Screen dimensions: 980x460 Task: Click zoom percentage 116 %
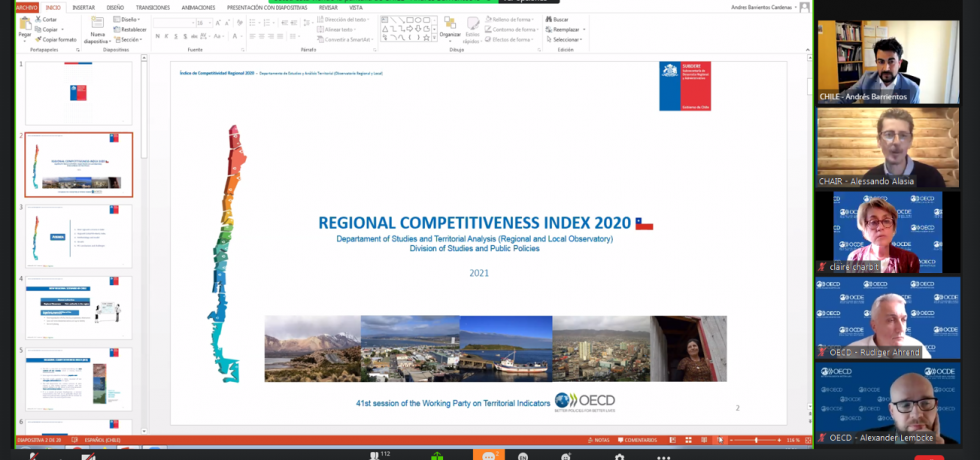click(792, 440)
